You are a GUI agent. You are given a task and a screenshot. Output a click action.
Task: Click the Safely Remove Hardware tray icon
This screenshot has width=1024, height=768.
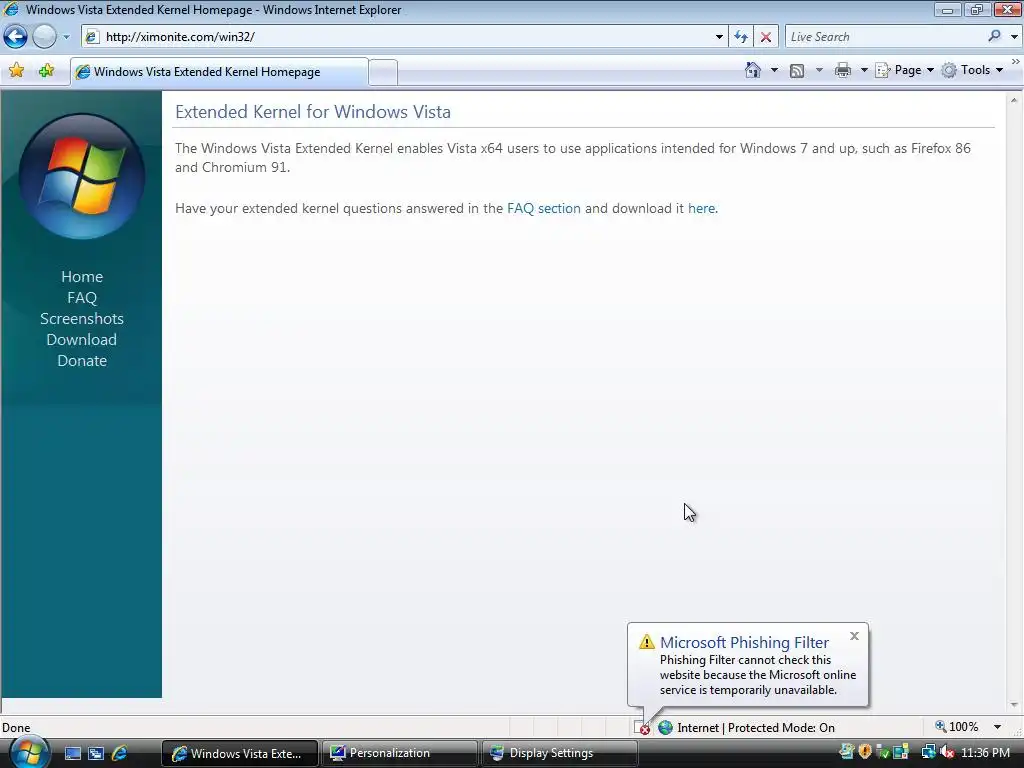(883, 752)
